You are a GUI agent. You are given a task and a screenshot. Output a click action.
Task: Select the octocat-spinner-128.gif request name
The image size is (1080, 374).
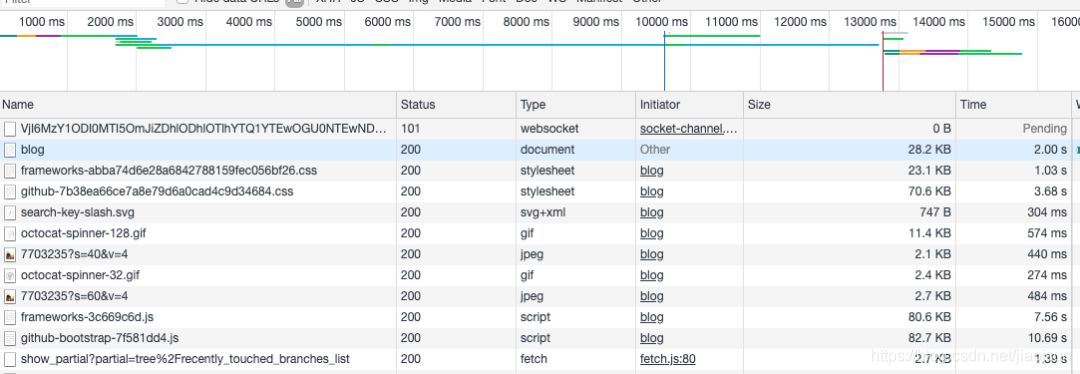coord(83,233)
